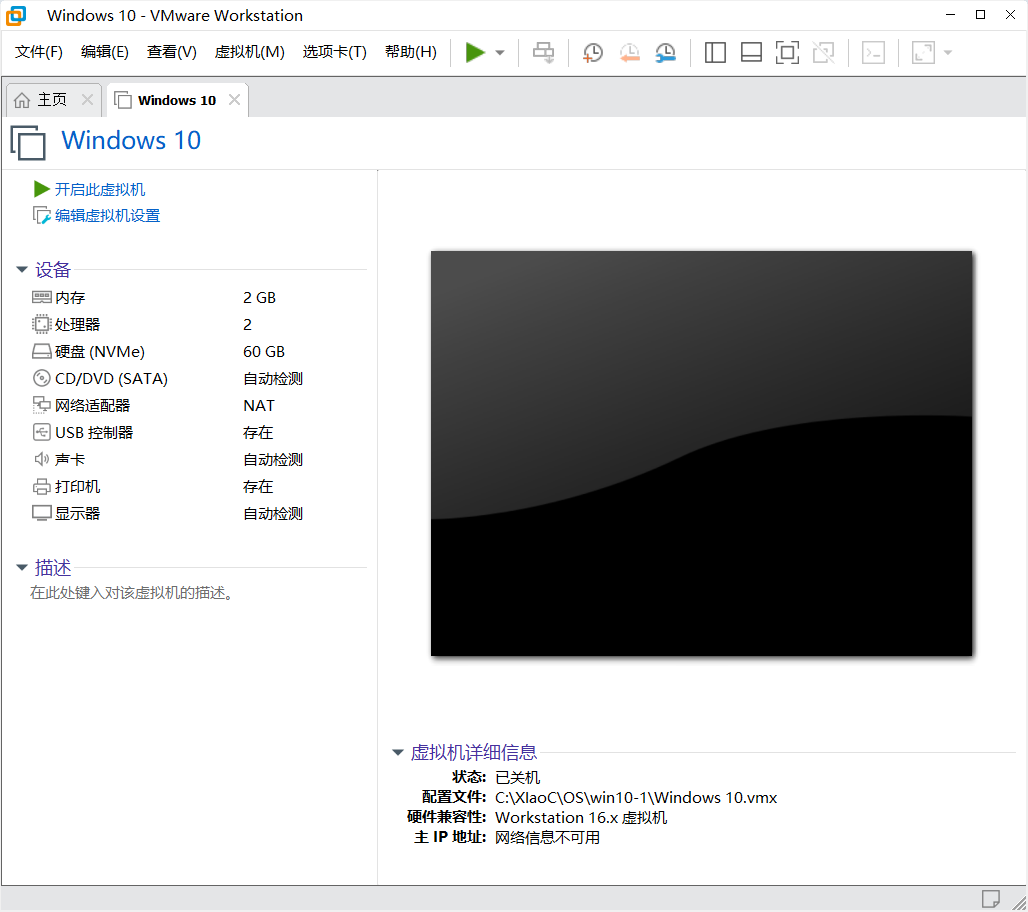
Task: Click the status bar message log icon
Action: (990, 898)
